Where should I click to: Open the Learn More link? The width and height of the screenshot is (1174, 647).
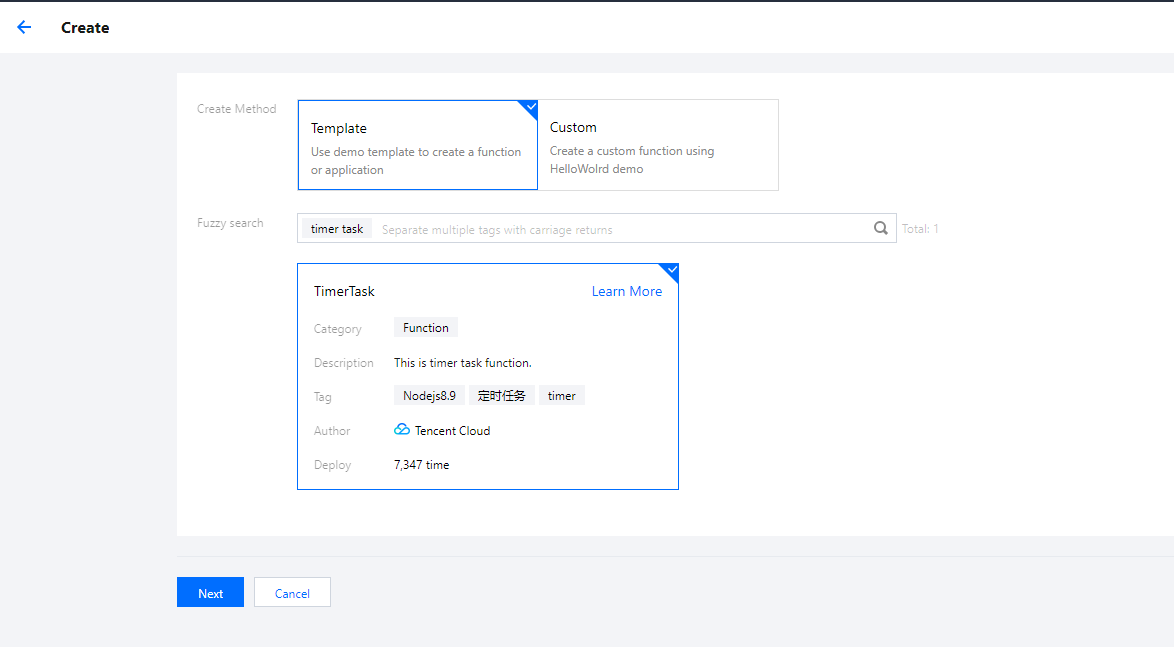pos(626,291)
